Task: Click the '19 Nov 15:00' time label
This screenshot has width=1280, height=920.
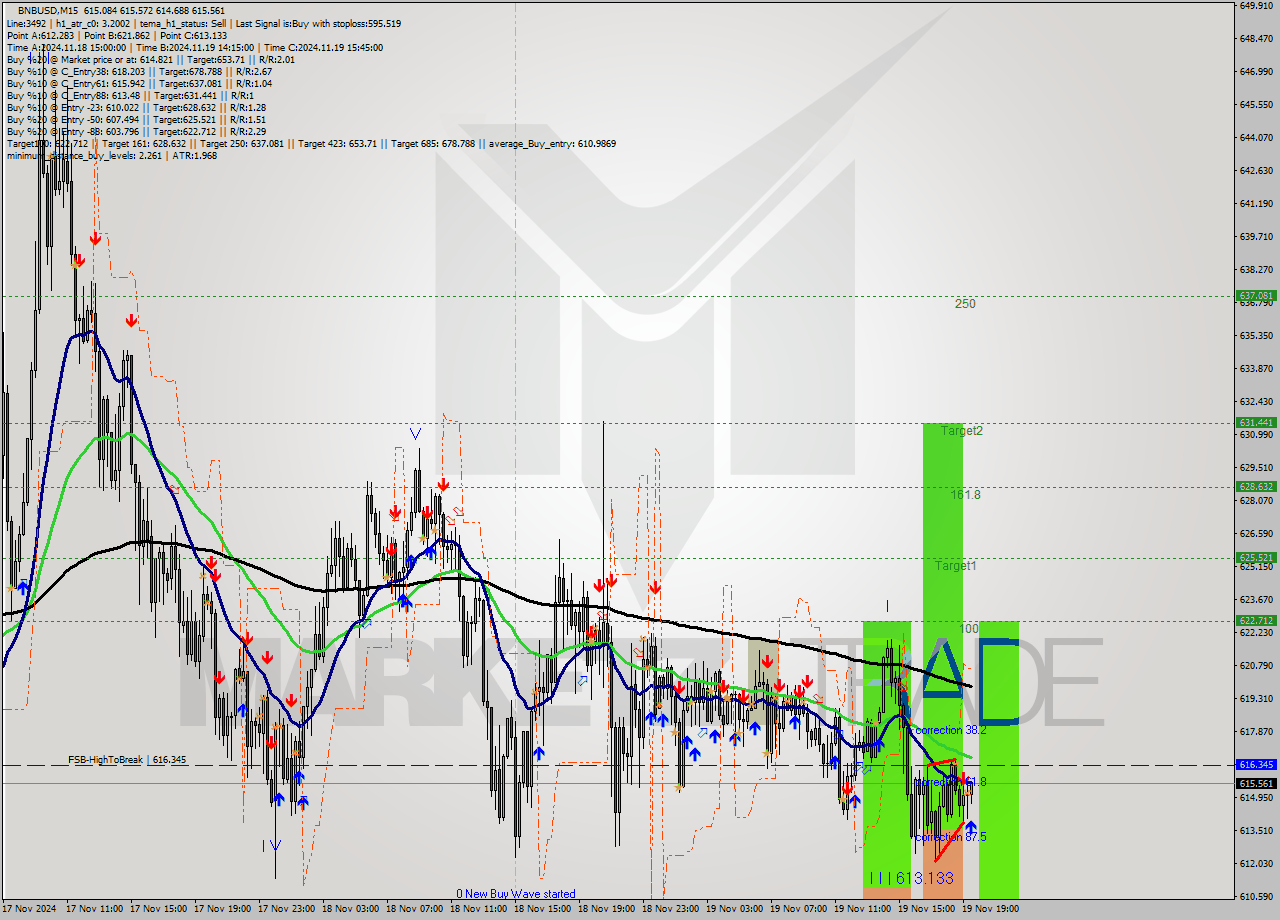Action: coord(926,910)
